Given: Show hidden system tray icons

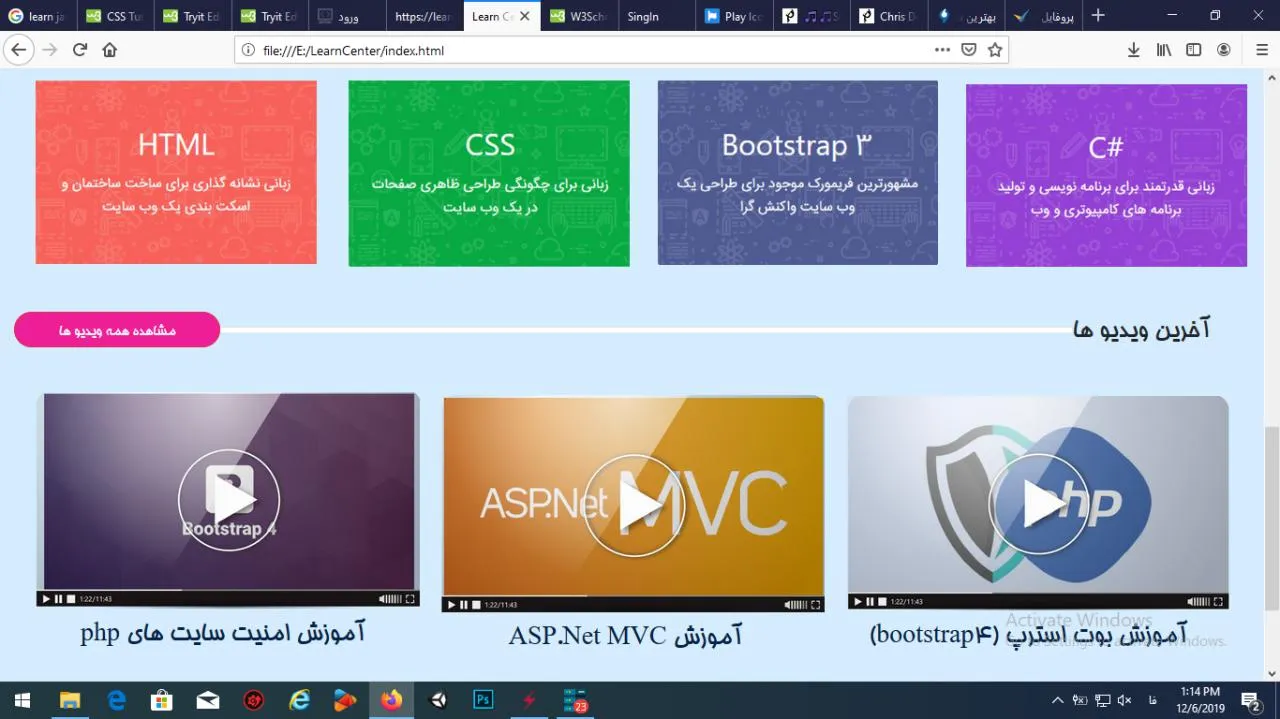Looking at the screenshot, I should click(x=1057, y=700).
